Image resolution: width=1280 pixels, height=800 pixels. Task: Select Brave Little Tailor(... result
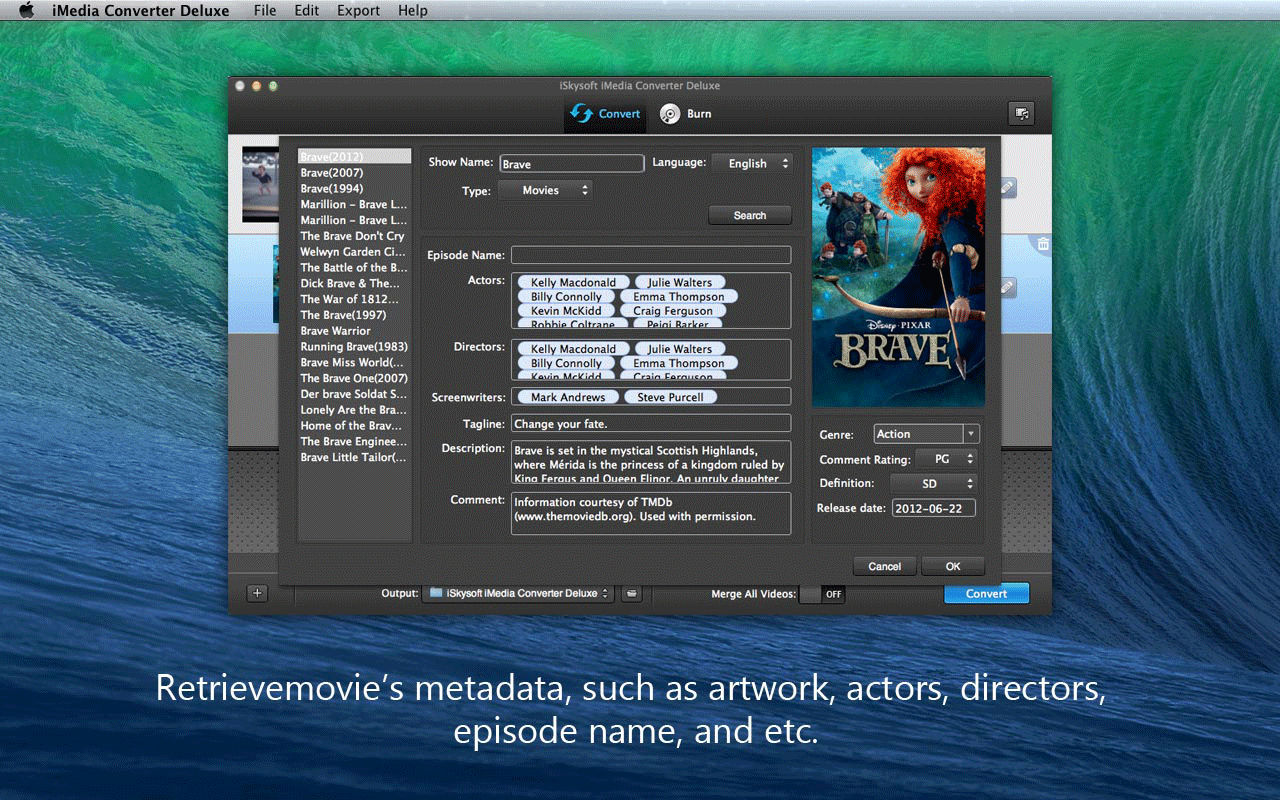tap(355, 457)
